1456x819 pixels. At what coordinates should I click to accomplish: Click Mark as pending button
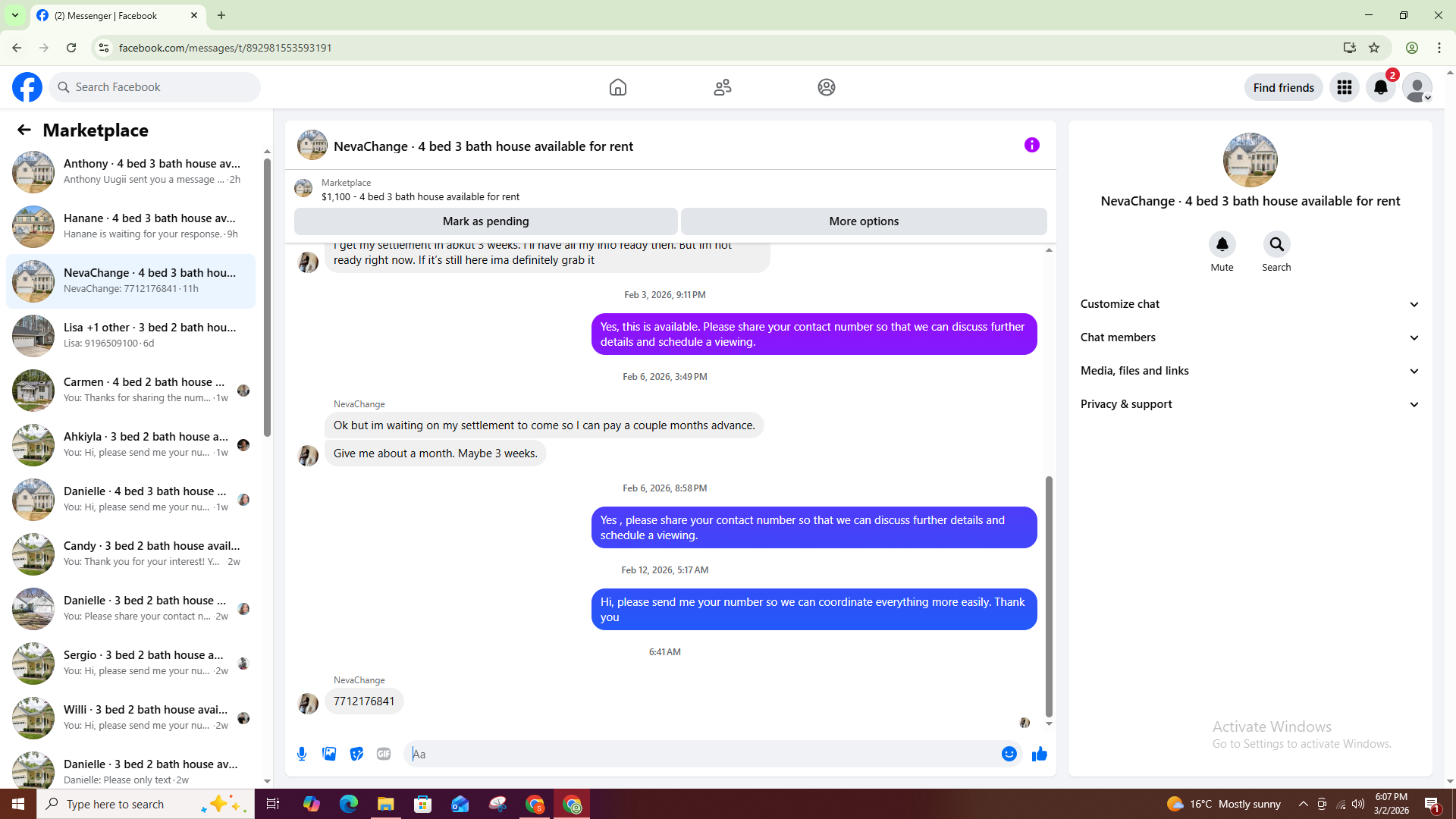click(486, 221)
